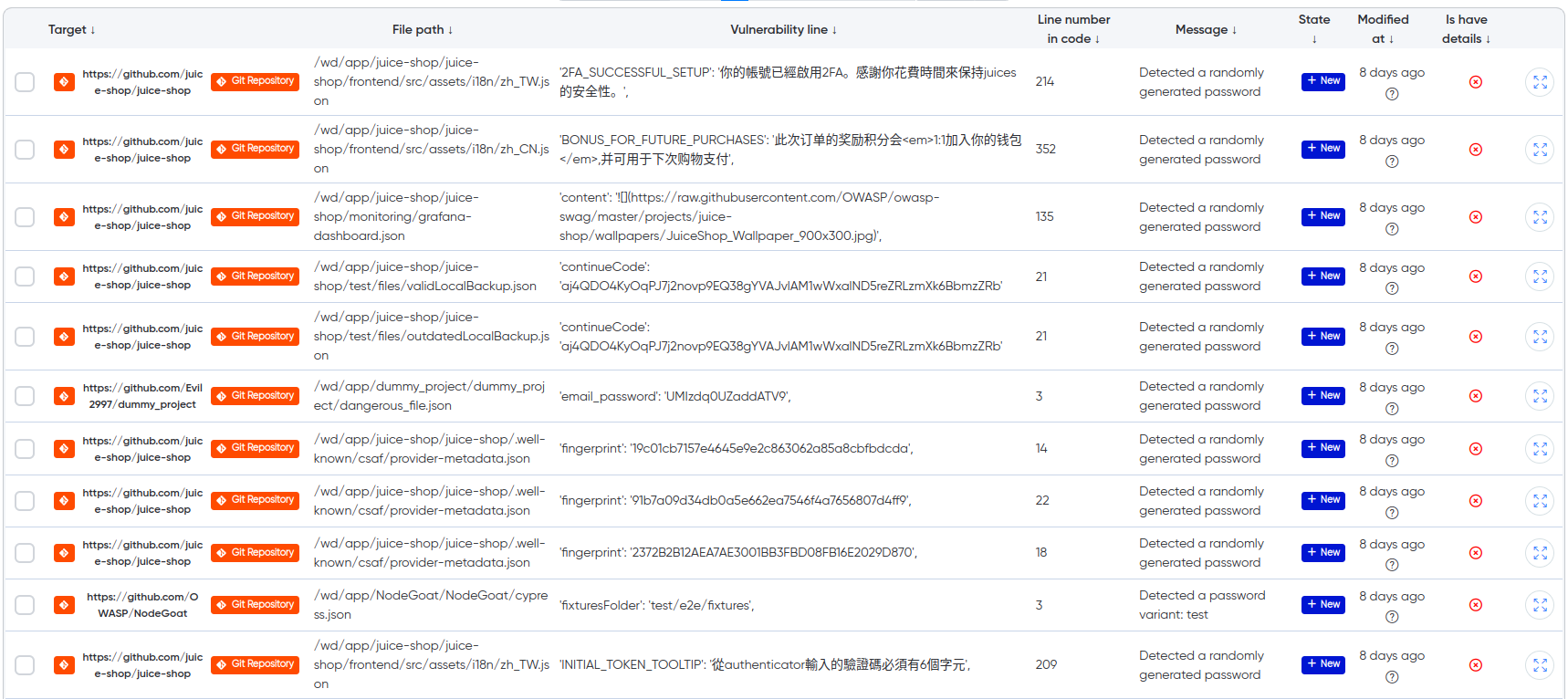Open github.com/OWASP/NodeGoat target link
Image resolution: width=1568 pixels, height=699 pixels.
[x=142, y=605]
